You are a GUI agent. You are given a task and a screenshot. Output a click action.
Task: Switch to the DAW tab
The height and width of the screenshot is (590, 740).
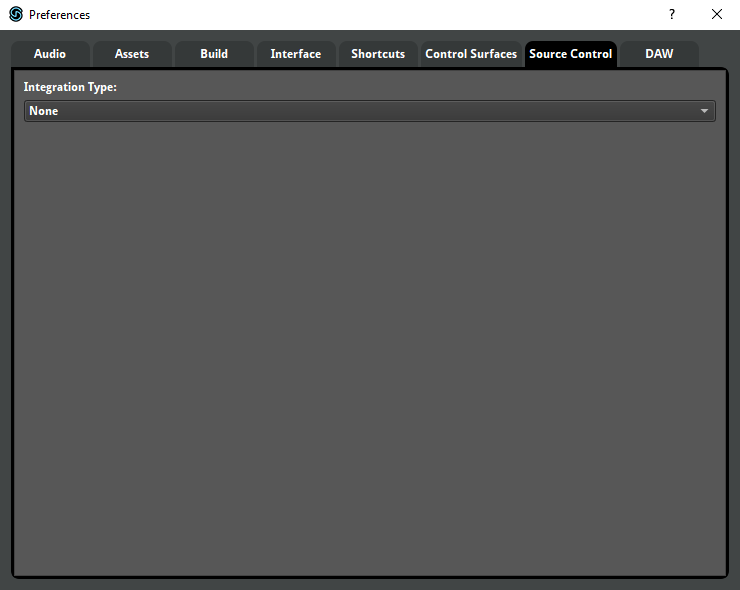point(659,54)
